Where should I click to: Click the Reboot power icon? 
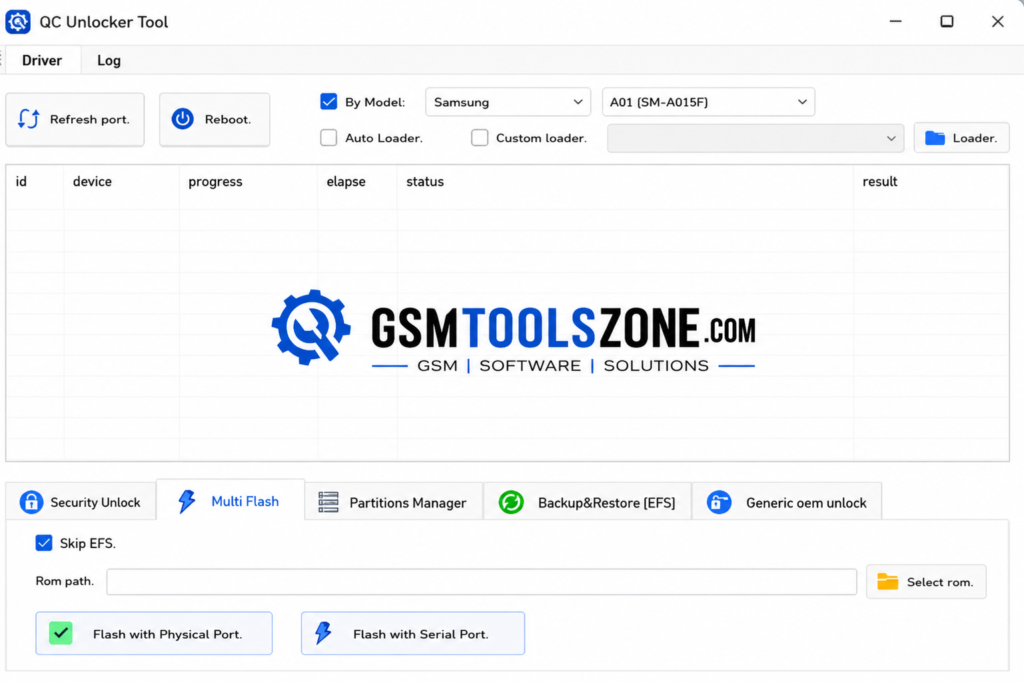(183, 119)
